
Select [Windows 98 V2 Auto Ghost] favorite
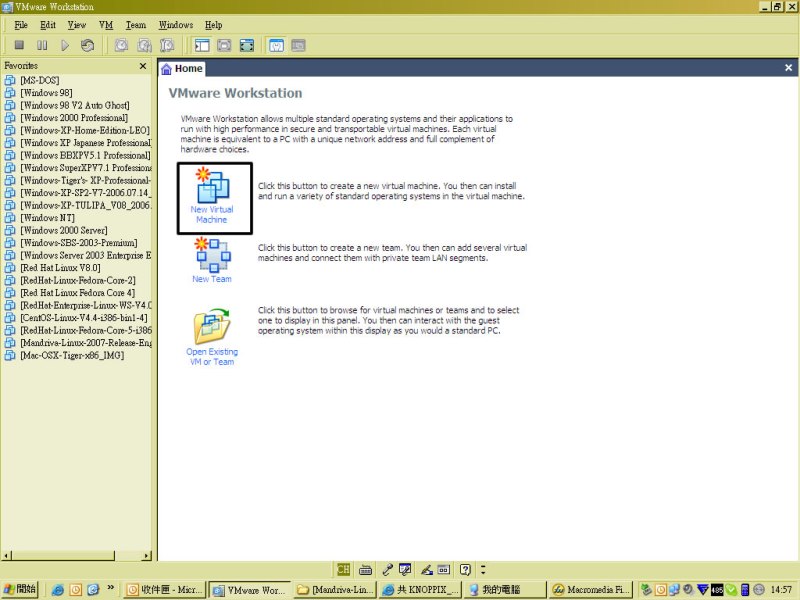coord(74,105)
